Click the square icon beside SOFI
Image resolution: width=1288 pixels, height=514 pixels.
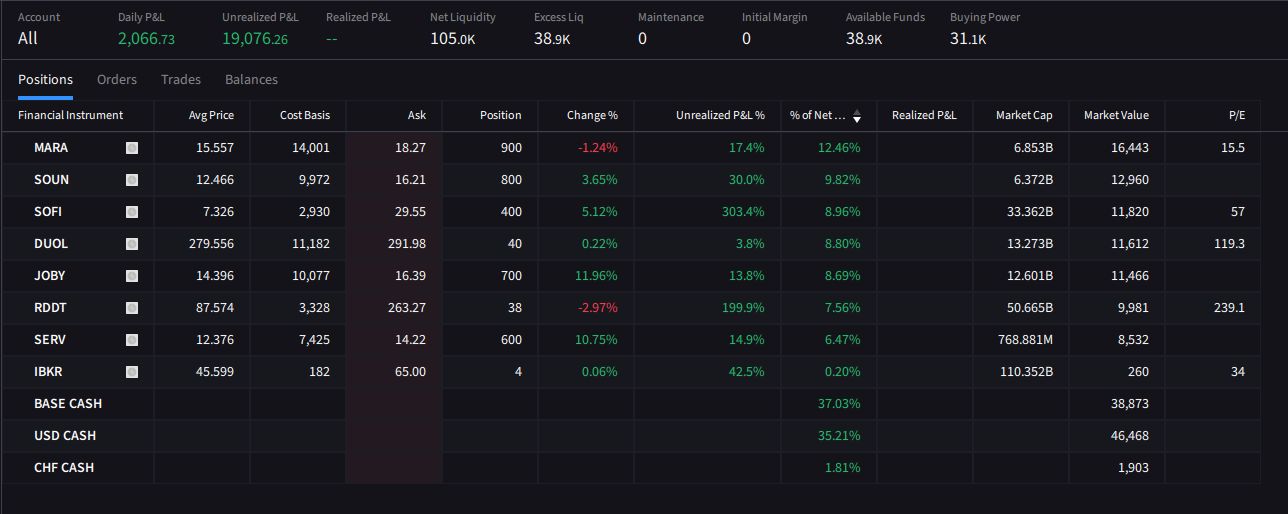(x=132, y=212)
